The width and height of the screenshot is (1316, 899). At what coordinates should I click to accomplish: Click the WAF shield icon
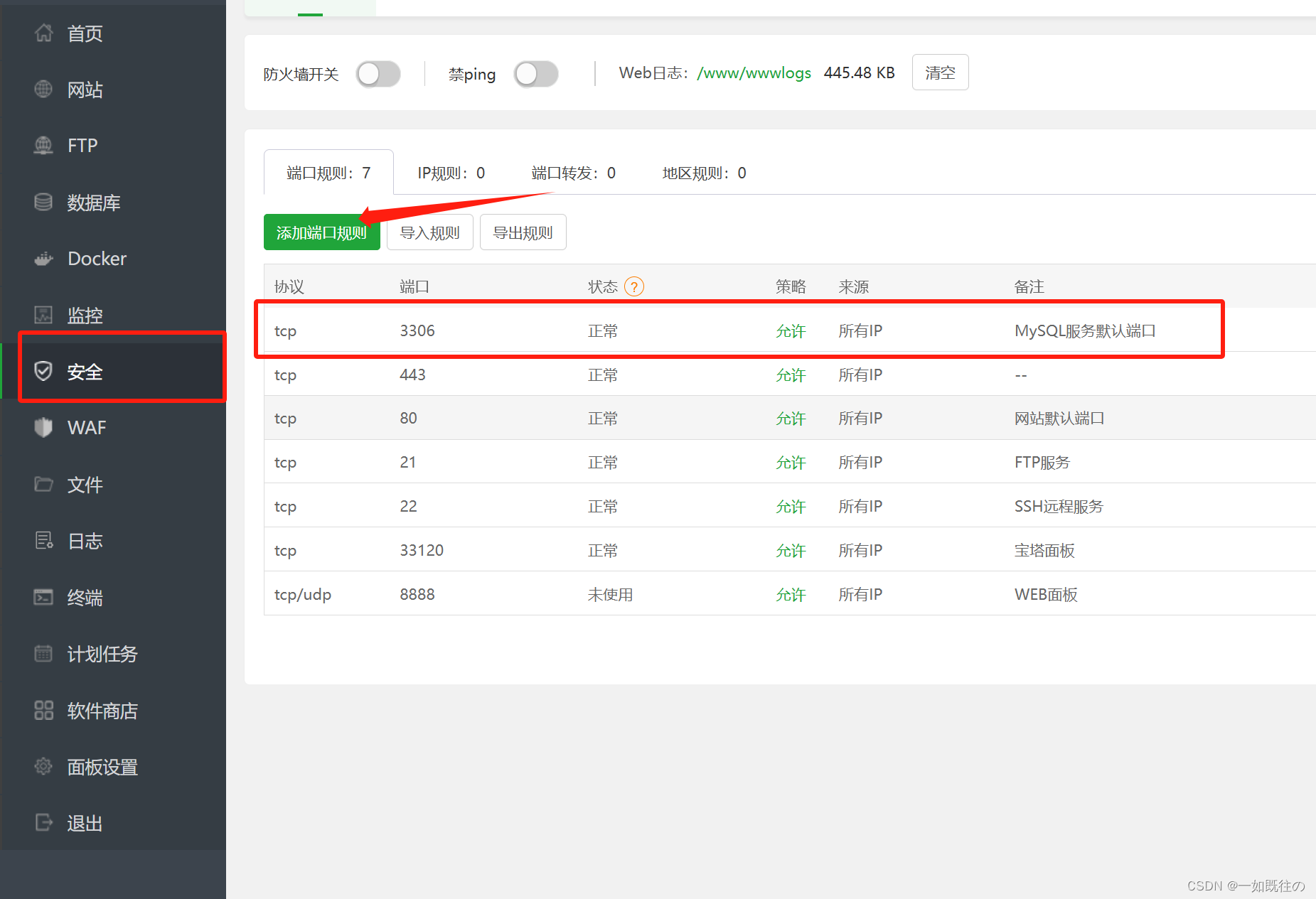point(43,427)
